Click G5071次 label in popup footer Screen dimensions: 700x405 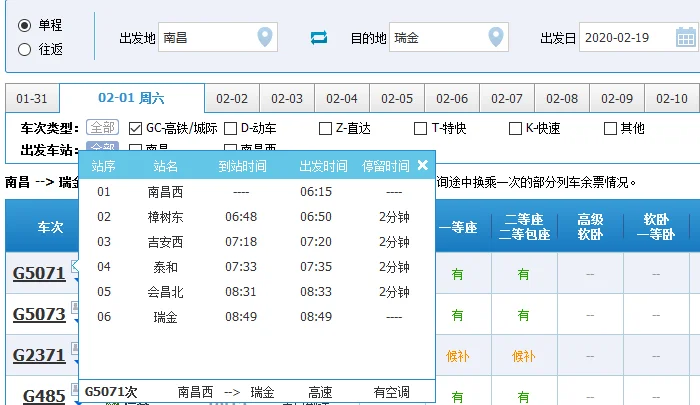[111, 392]
